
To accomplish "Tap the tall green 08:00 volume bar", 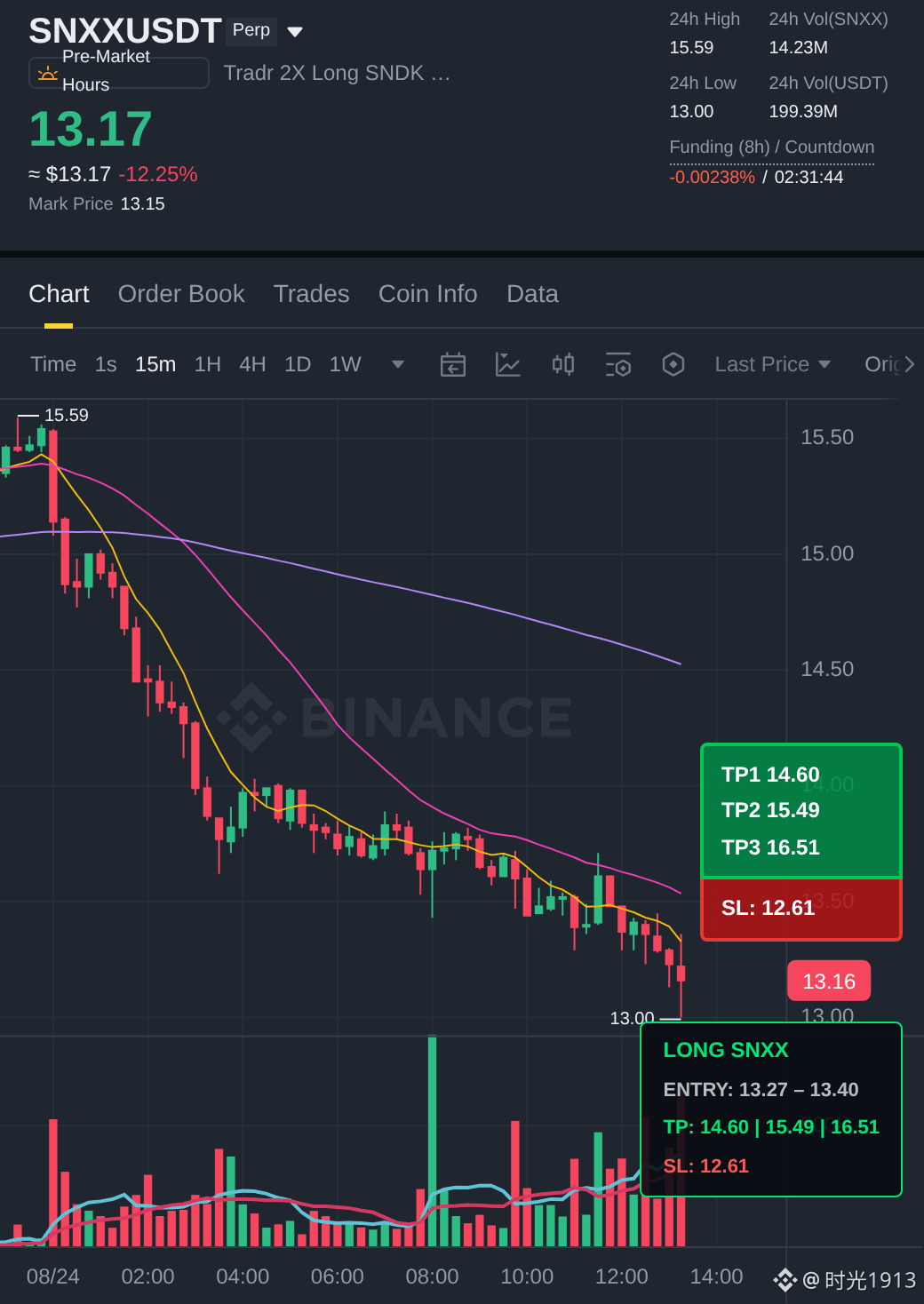I will 433,1141.
